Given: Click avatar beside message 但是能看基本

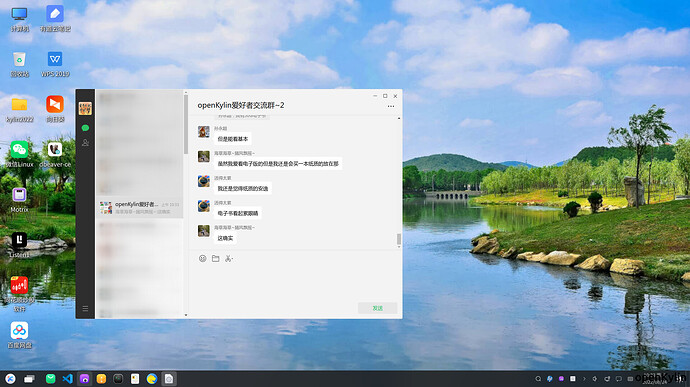Looking at the screenshot, I should coord(204,132).
